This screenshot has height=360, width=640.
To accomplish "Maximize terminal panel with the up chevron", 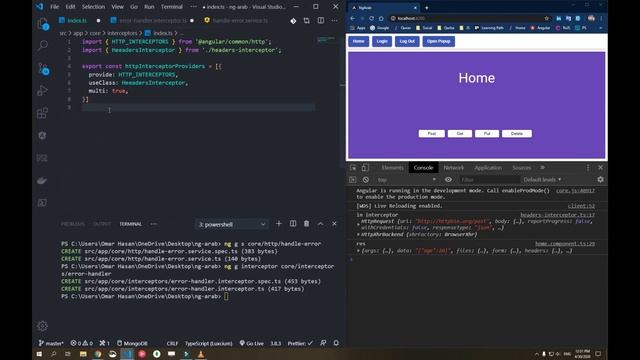I will point(320,224).
